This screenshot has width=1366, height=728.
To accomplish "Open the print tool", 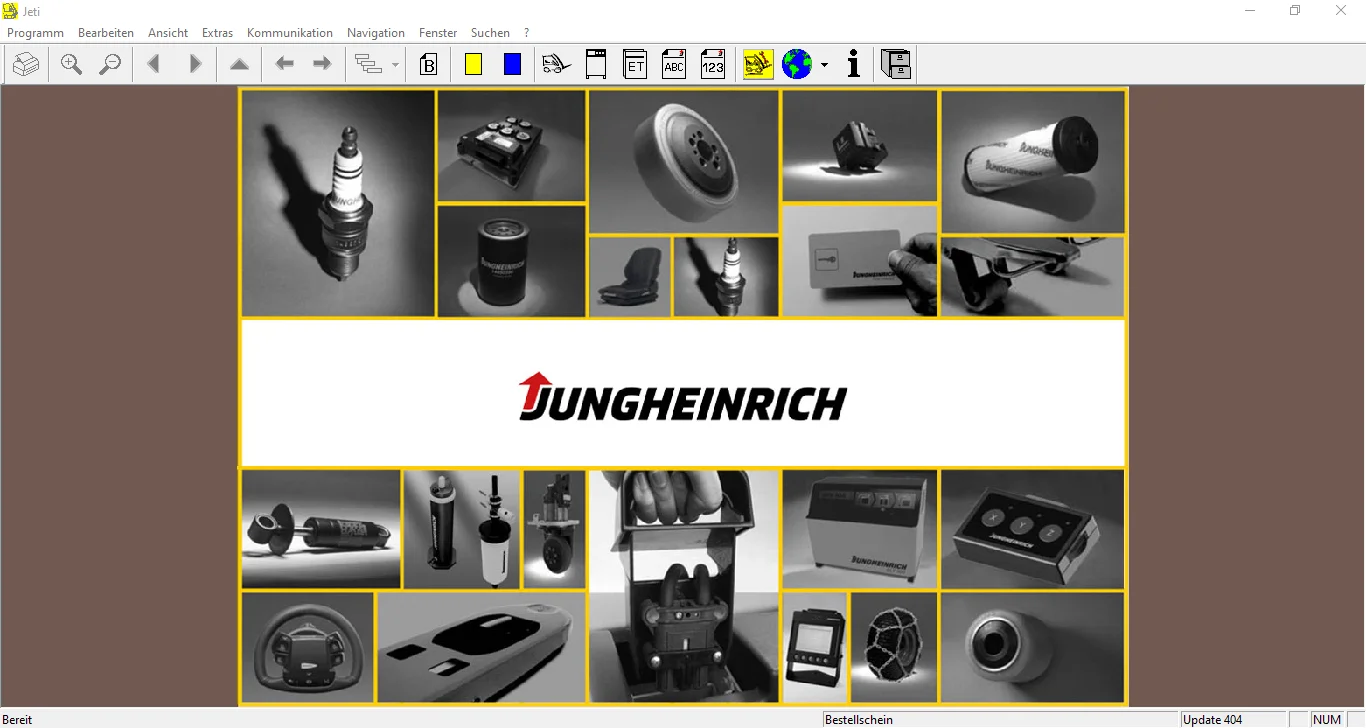I will (x=26, y=63).
